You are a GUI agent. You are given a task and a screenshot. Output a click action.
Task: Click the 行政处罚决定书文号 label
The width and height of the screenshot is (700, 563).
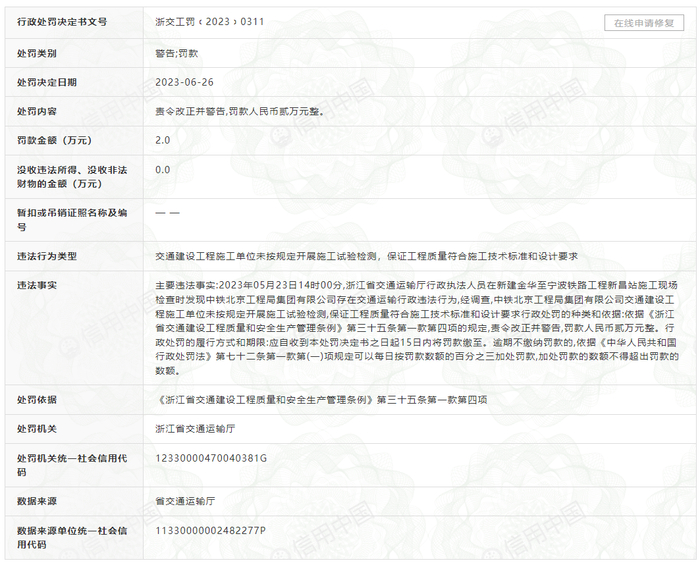pos(62,22)
